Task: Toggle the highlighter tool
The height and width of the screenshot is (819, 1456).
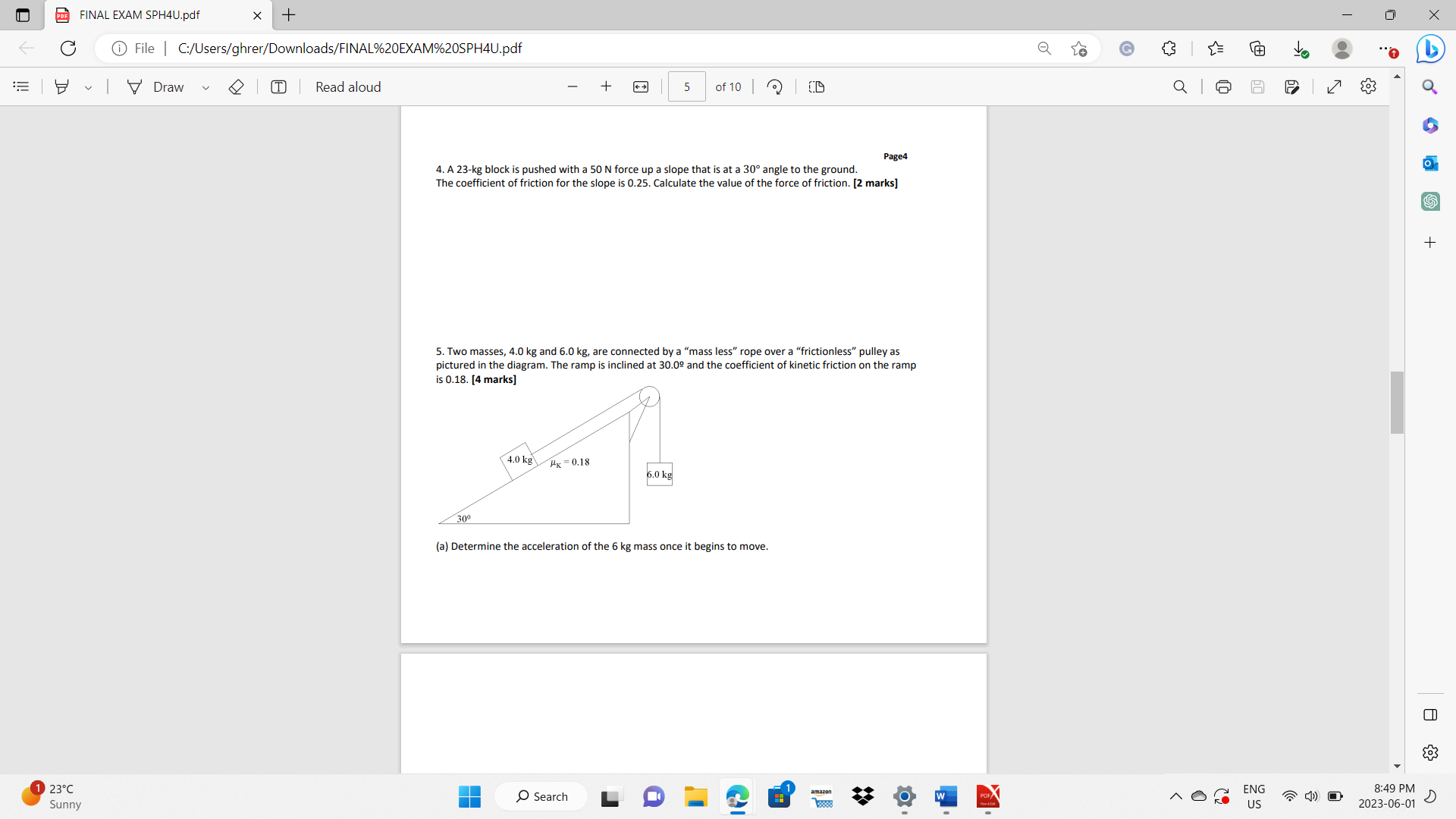Action: tap(62, 86)
